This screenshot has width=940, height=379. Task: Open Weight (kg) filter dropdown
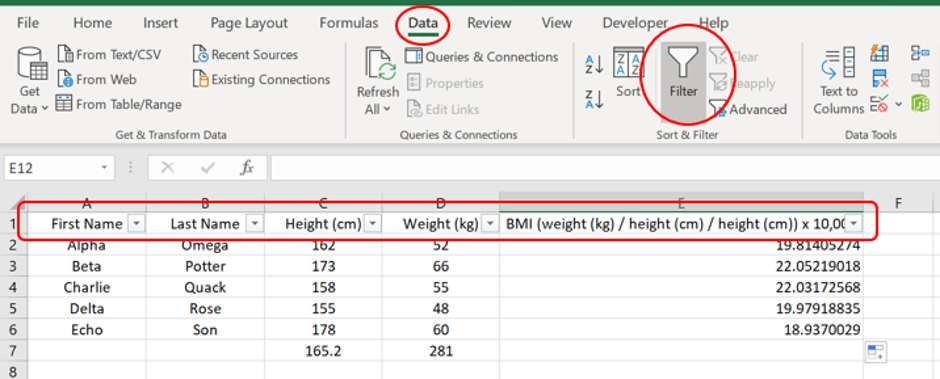(x=490, y=224)
